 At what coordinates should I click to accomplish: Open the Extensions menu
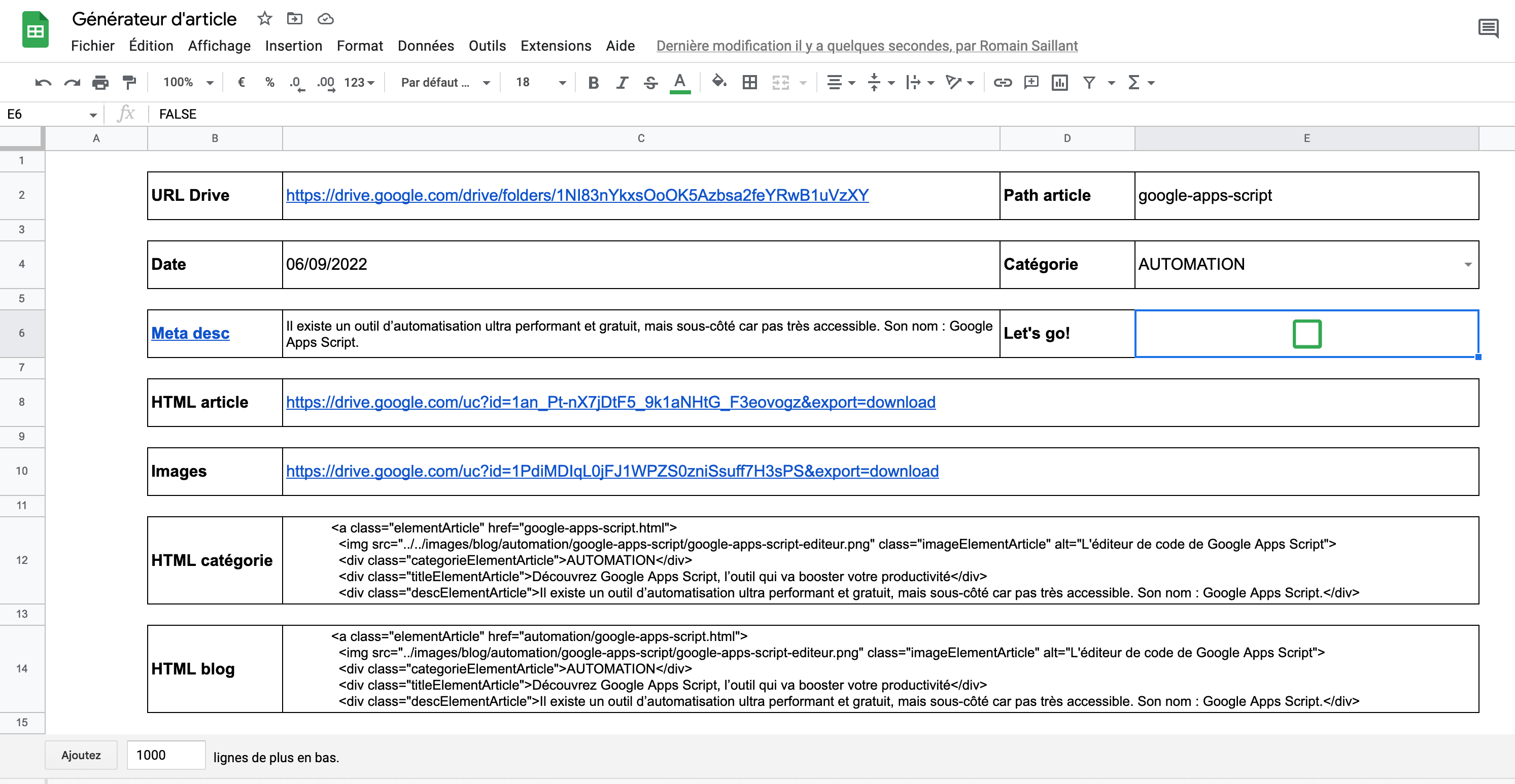pyautogui.click(x=556, y=46)
